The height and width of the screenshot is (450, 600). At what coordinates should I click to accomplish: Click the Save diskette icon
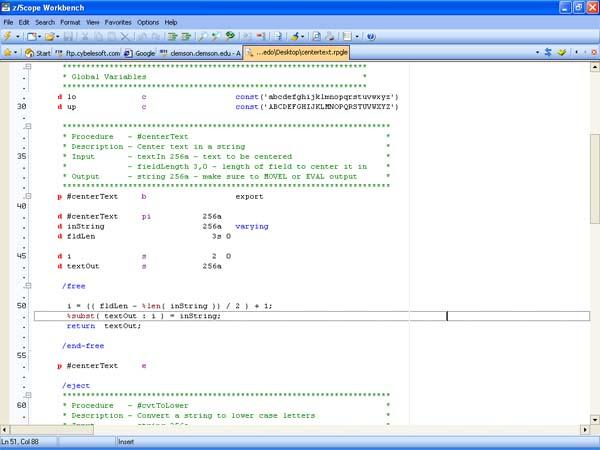tap(68, 36)
